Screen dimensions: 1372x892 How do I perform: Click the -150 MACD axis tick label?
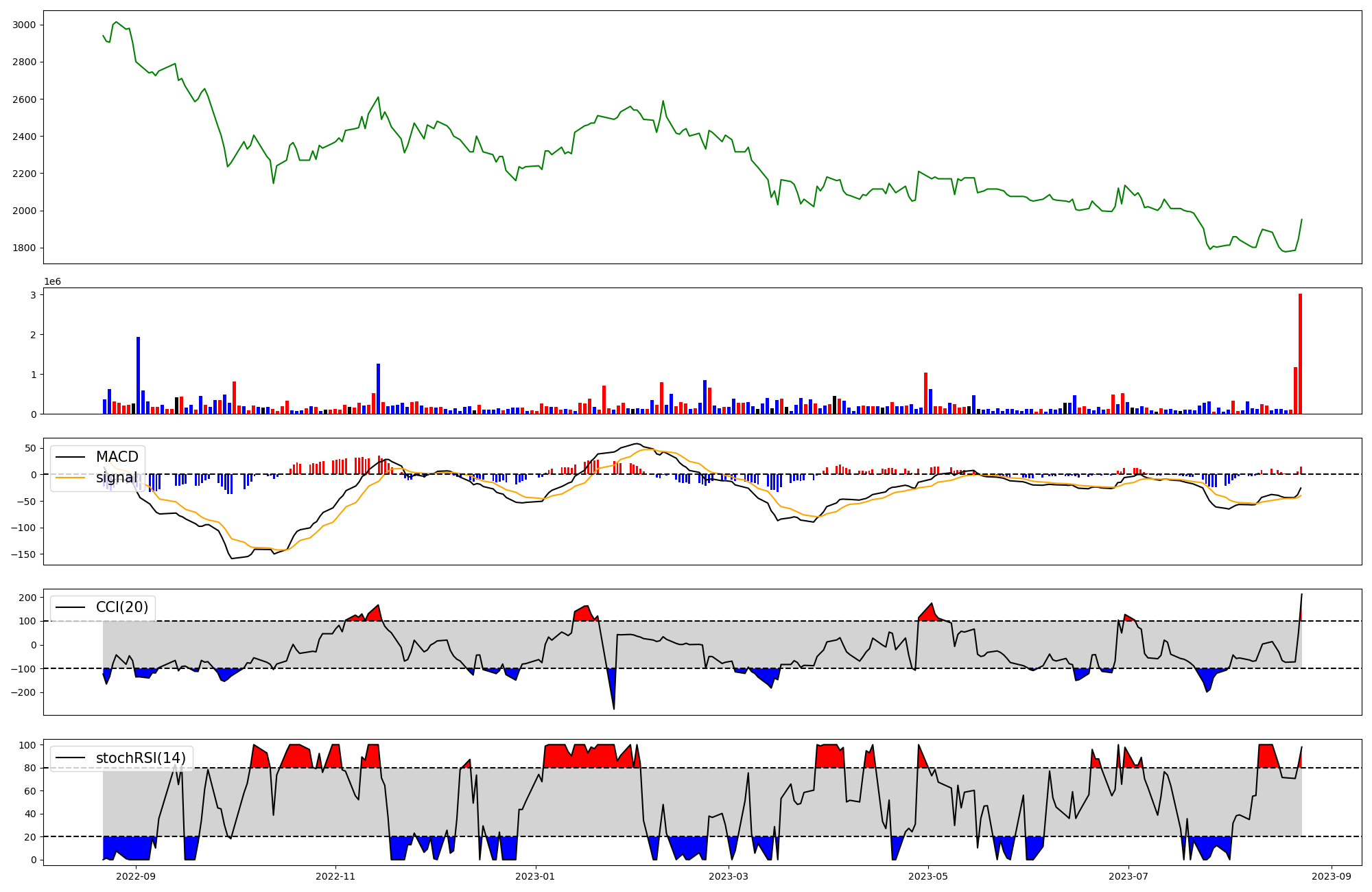(25, 554)
